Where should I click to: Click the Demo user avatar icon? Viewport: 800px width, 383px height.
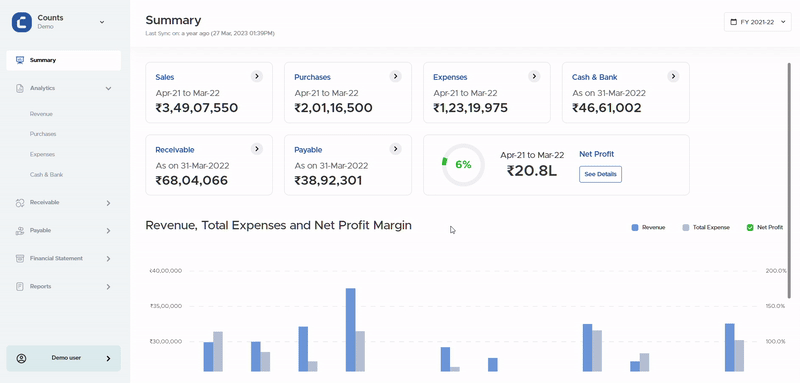[21, 359]
